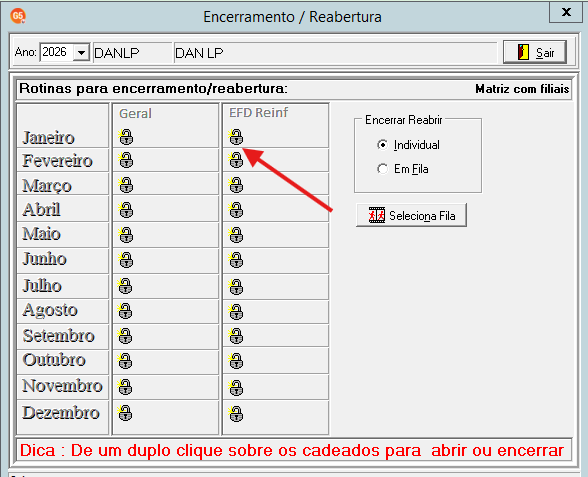The image size is (588, 477).
Task: Click the Geral padlock for Outubro
Action: [x=125, y=361]
